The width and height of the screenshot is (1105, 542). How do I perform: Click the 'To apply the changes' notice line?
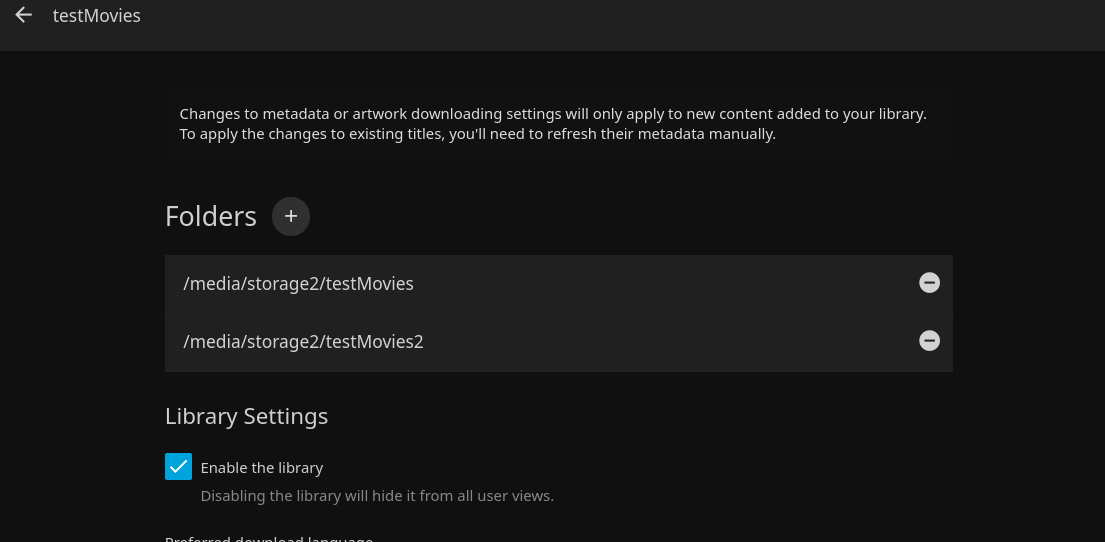(477, 134)
